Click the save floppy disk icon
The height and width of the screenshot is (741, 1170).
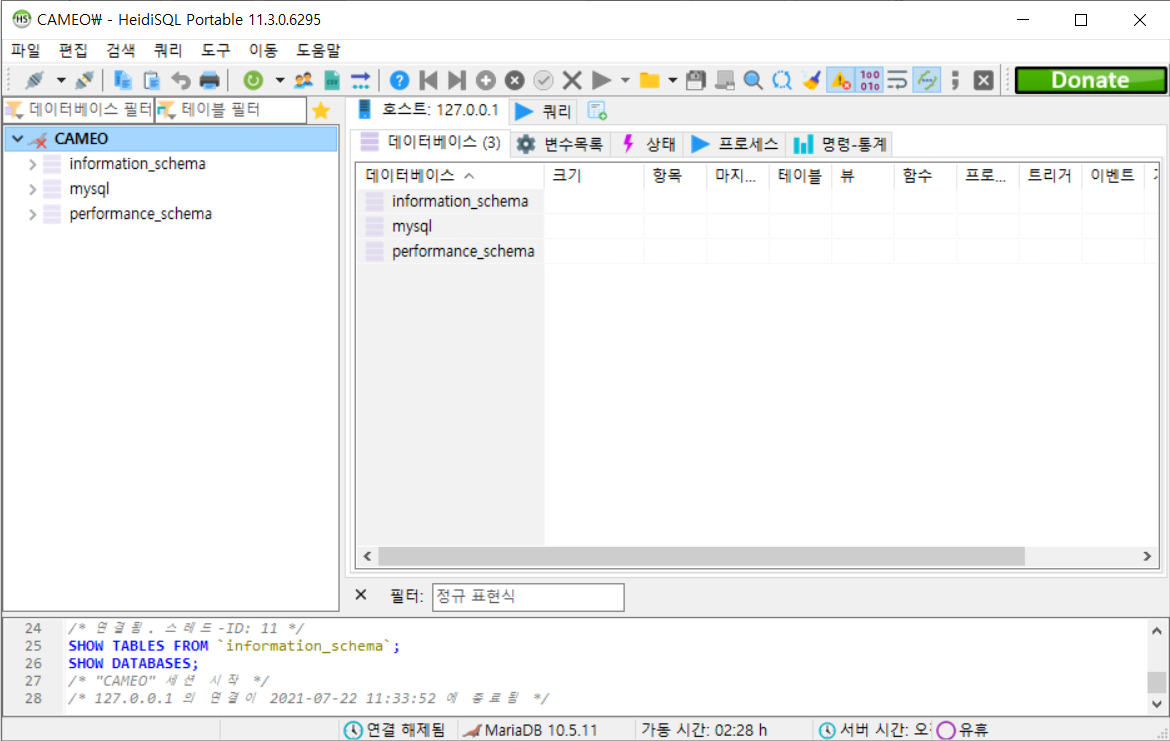(x=695, y=80)
